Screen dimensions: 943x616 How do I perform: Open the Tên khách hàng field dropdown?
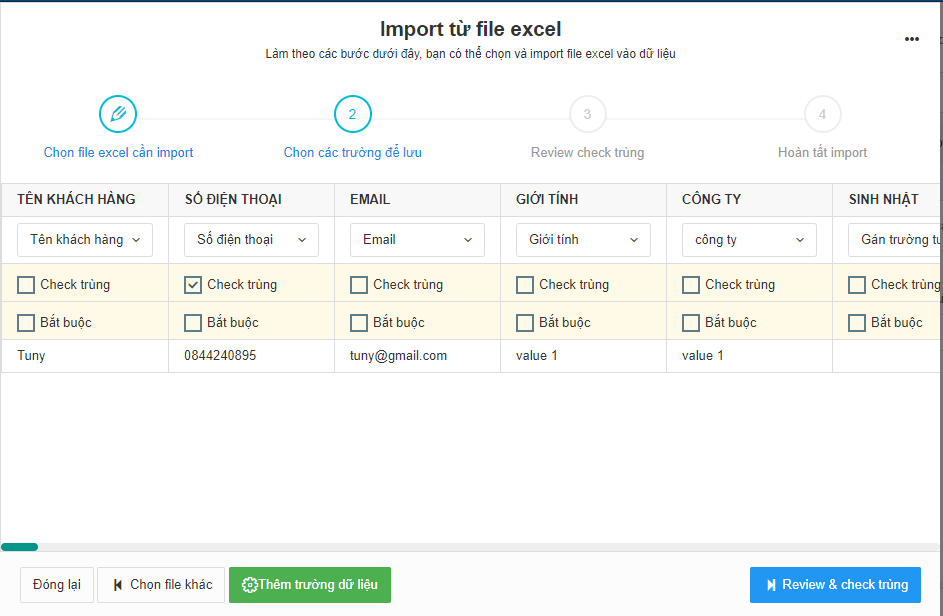[85, 239]
